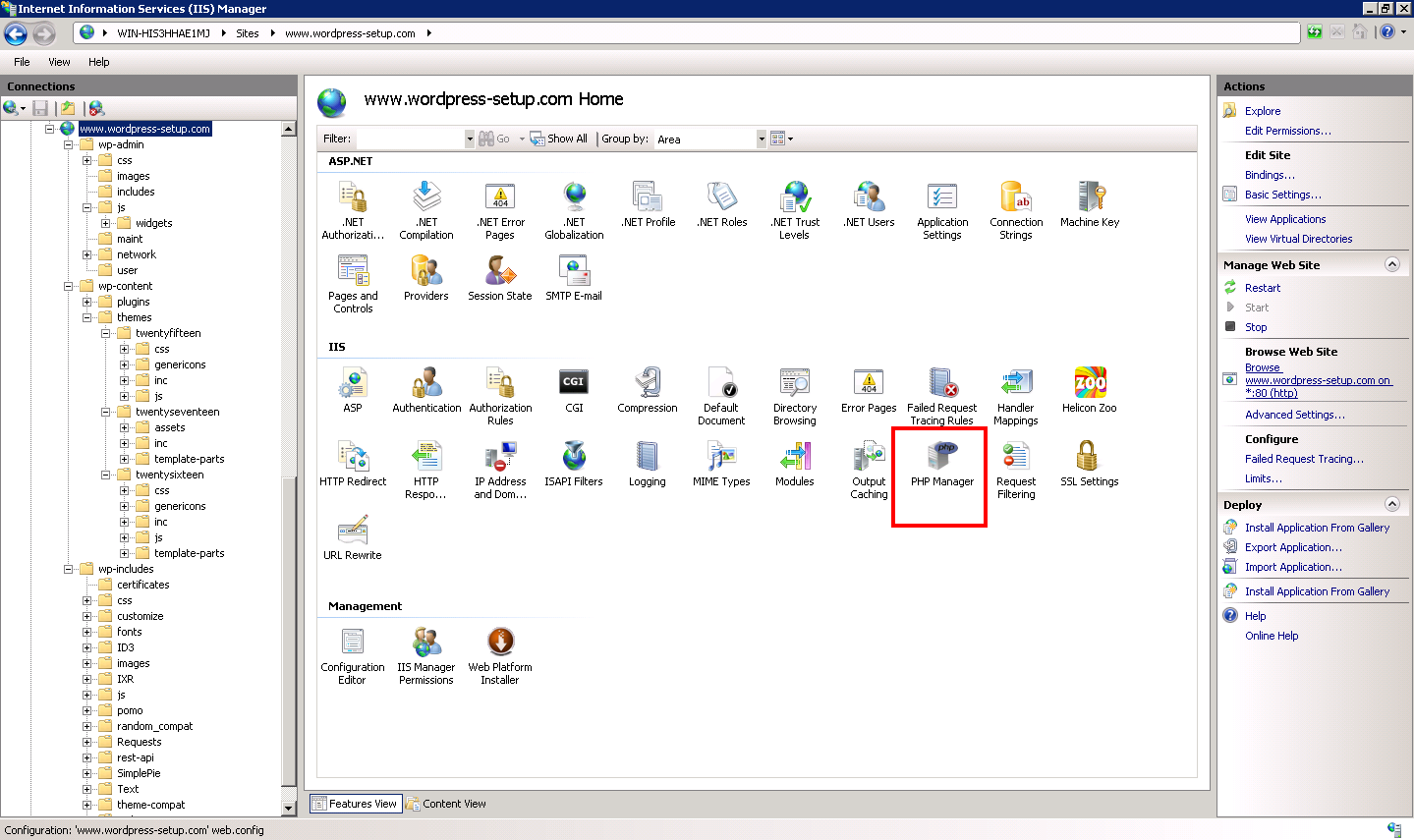1414x840 pixels.
Task: Click Sites in the address breadcrumb
Action: click(248, 33)
